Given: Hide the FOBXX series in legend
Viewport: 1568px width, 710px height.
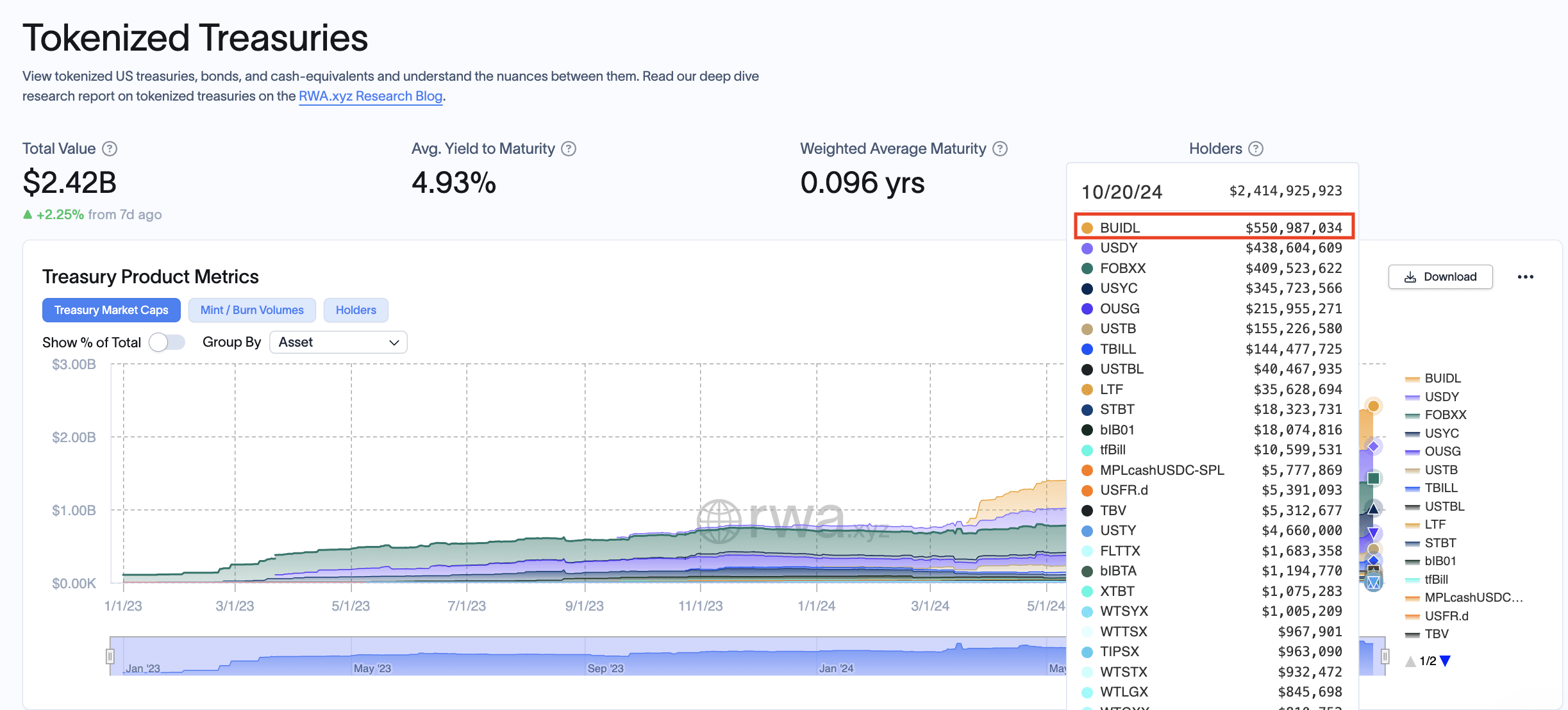Looking at the screenshot, I should (x=1445, y=415).
